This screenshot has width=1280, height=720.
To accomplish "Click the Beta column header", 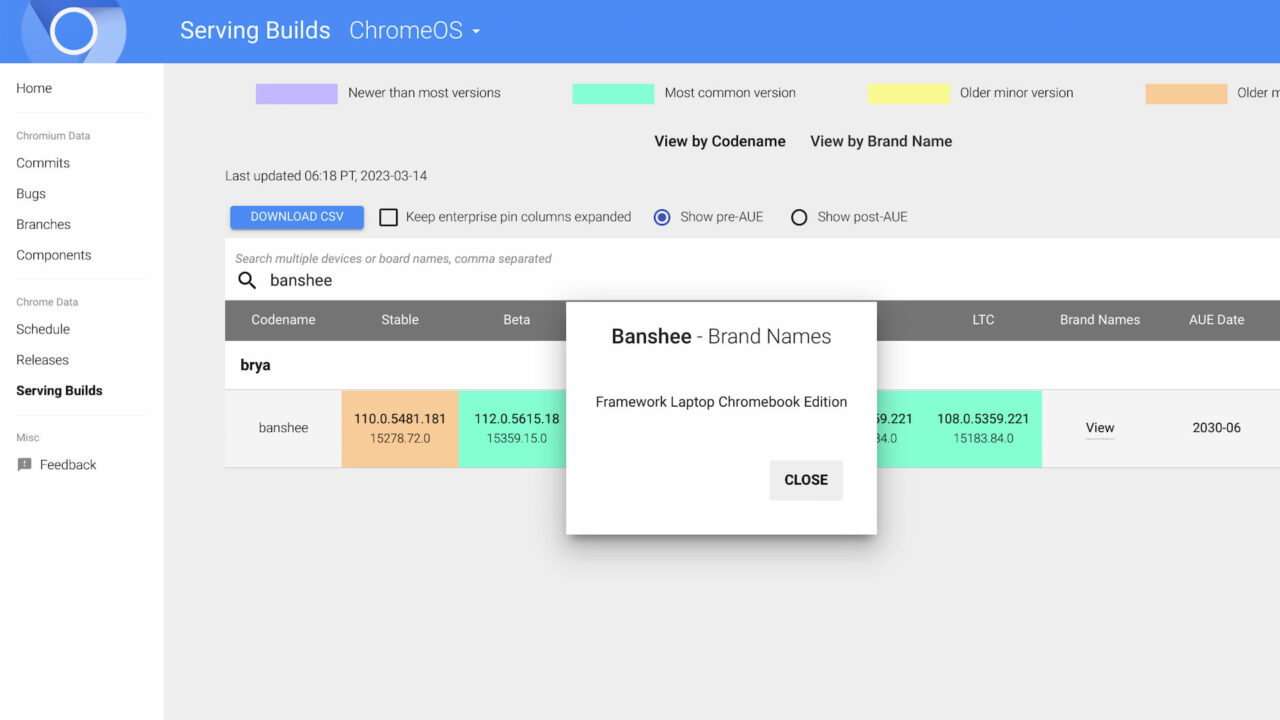I will [517, 320].
